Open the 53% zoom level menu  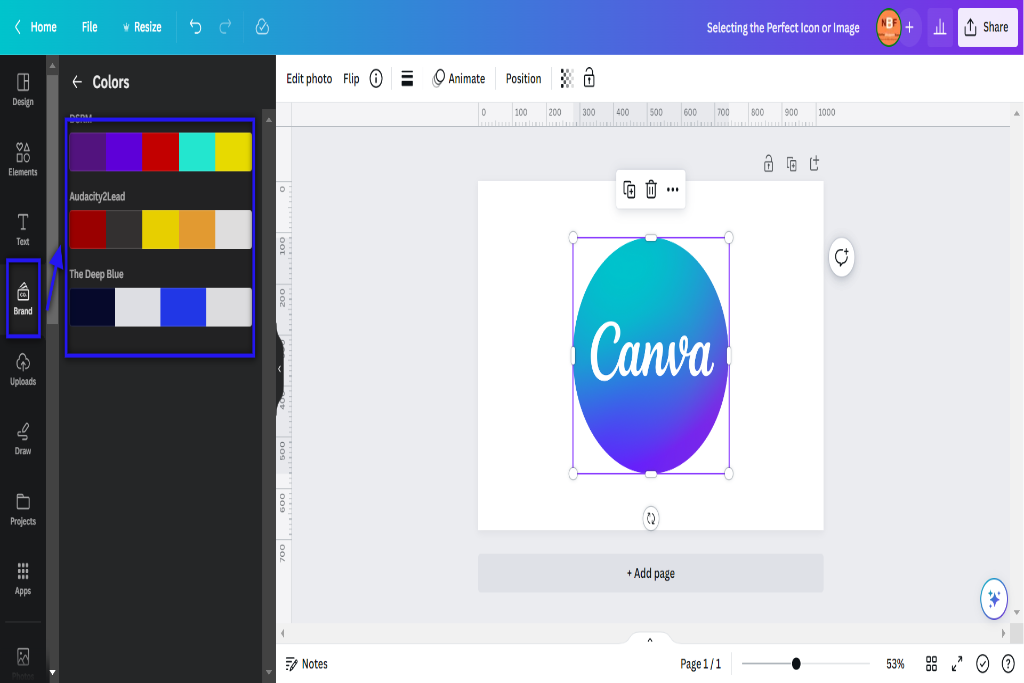[895, 663]
